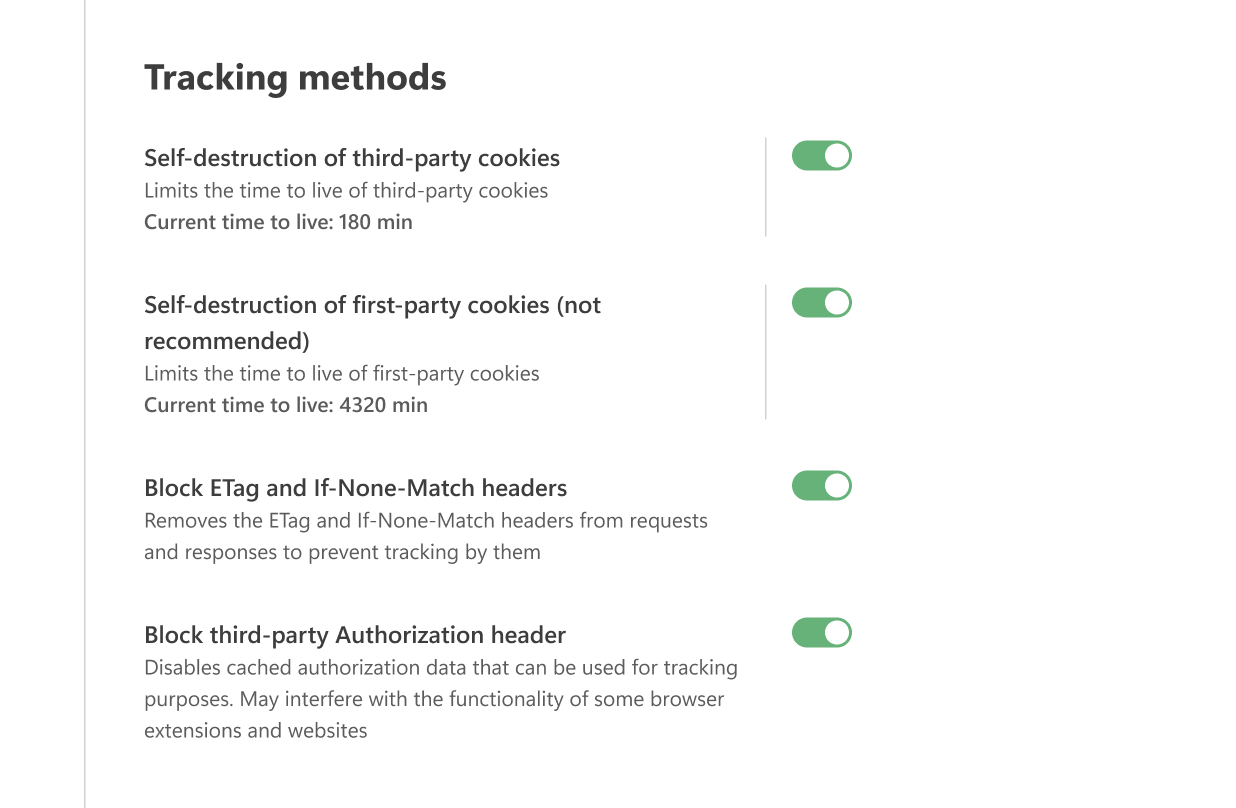1236x808 pixels.
Task: Select Block ETag and If-None-Match headers title
Action: click(x=356, y=487)
